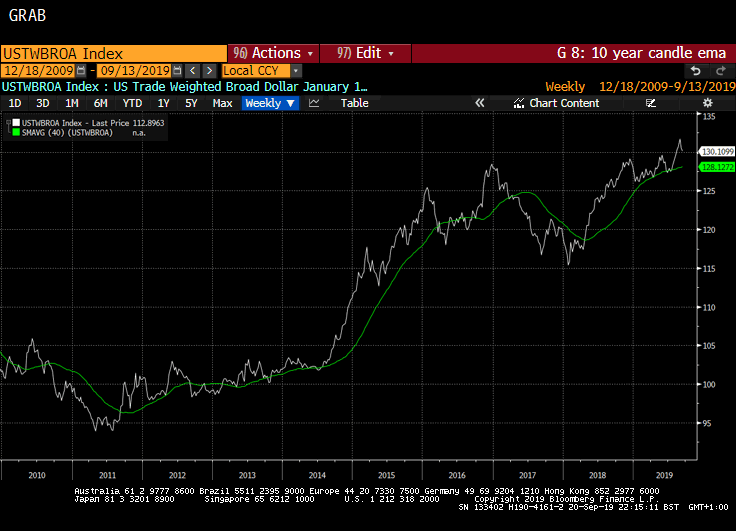Select the 5Y range tab
This screenshot has width=736, height=531.
tap(191, 103)
